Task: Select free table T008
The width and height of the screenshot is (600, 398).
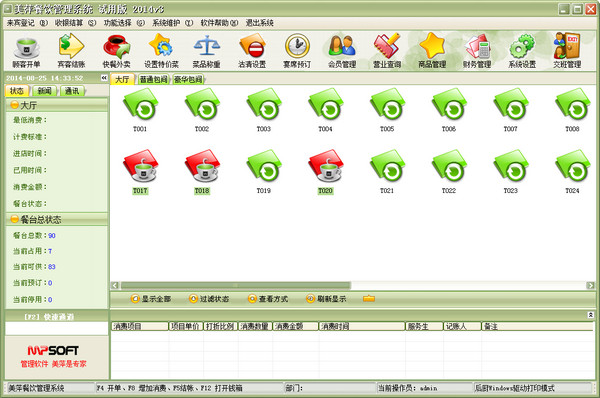Action: point(572,110)
